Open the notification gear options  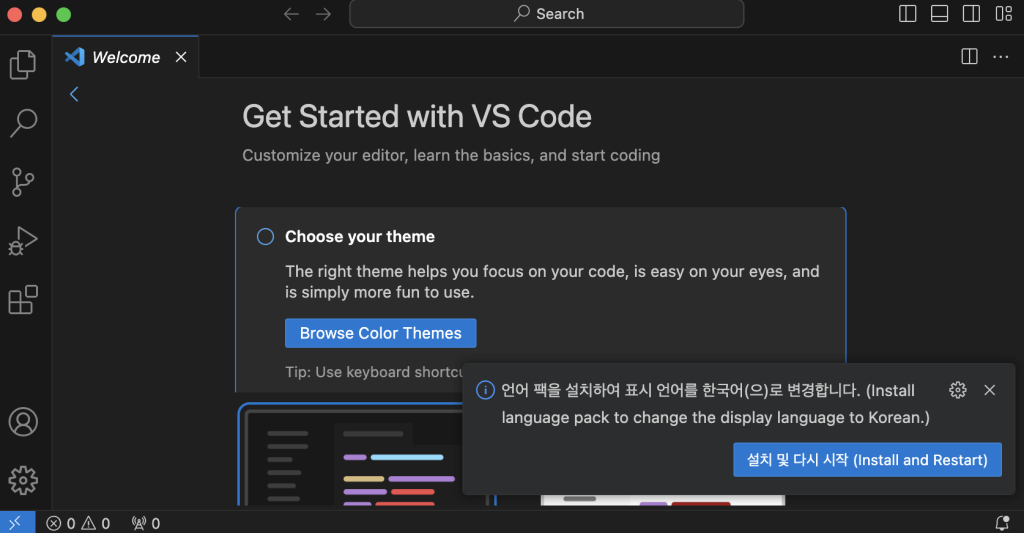click(957, 390)
